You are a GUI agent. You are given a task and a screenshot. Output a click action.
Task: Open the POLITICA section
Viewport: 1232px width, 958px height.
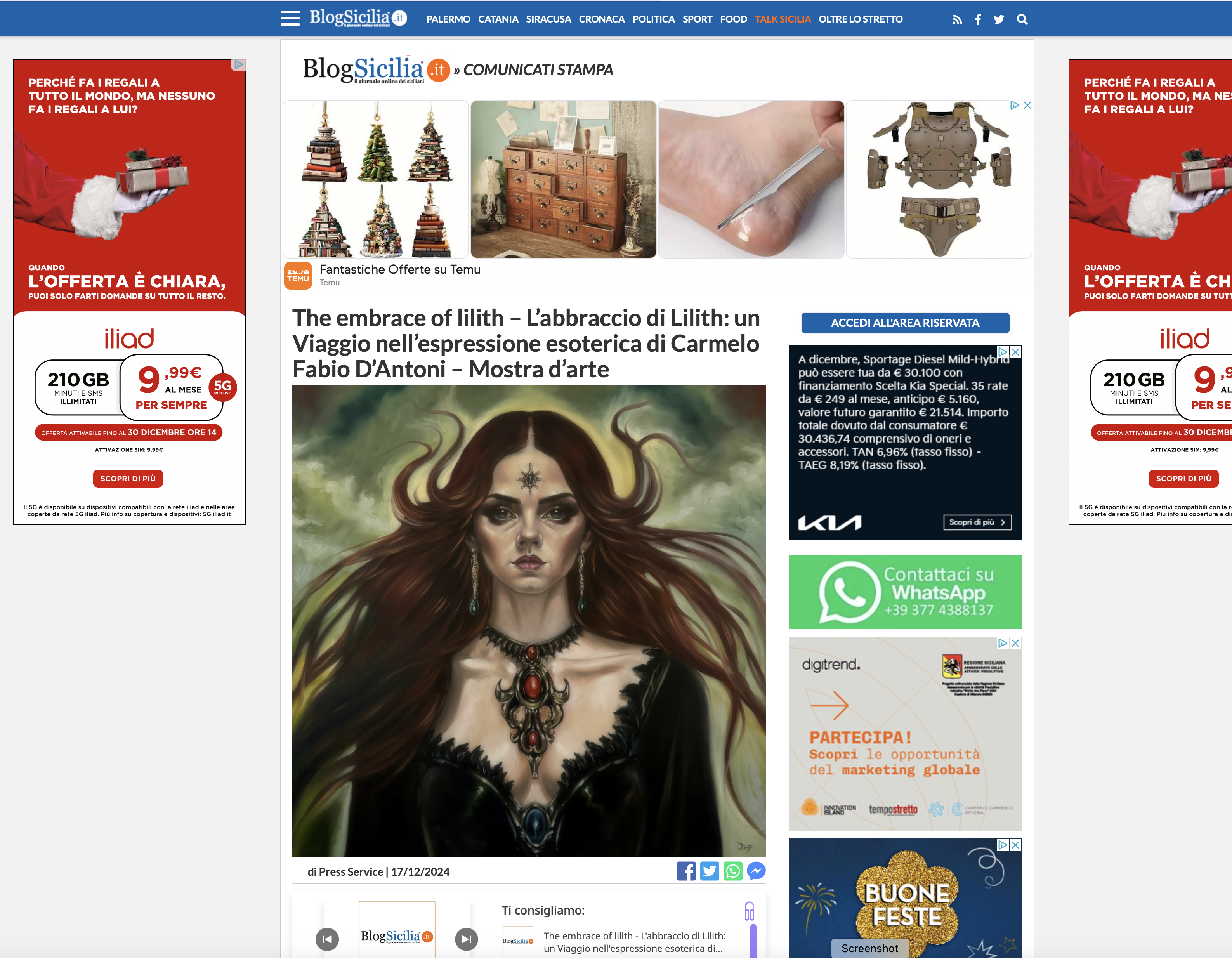pyautogui.click(x=653, y=19)
